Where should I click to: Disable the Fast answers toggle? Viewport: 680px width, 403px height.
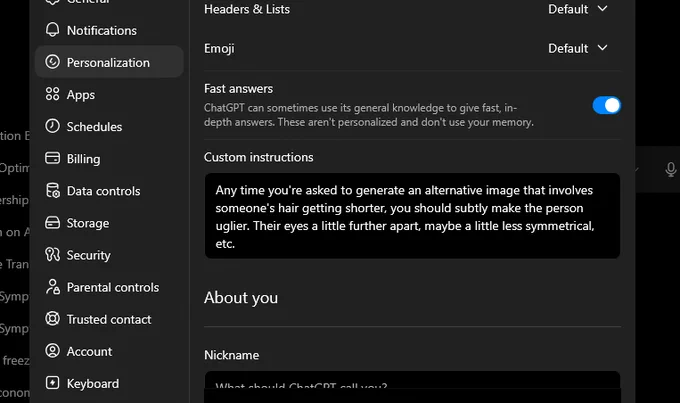pyautogui.click(x=607, y=105)
